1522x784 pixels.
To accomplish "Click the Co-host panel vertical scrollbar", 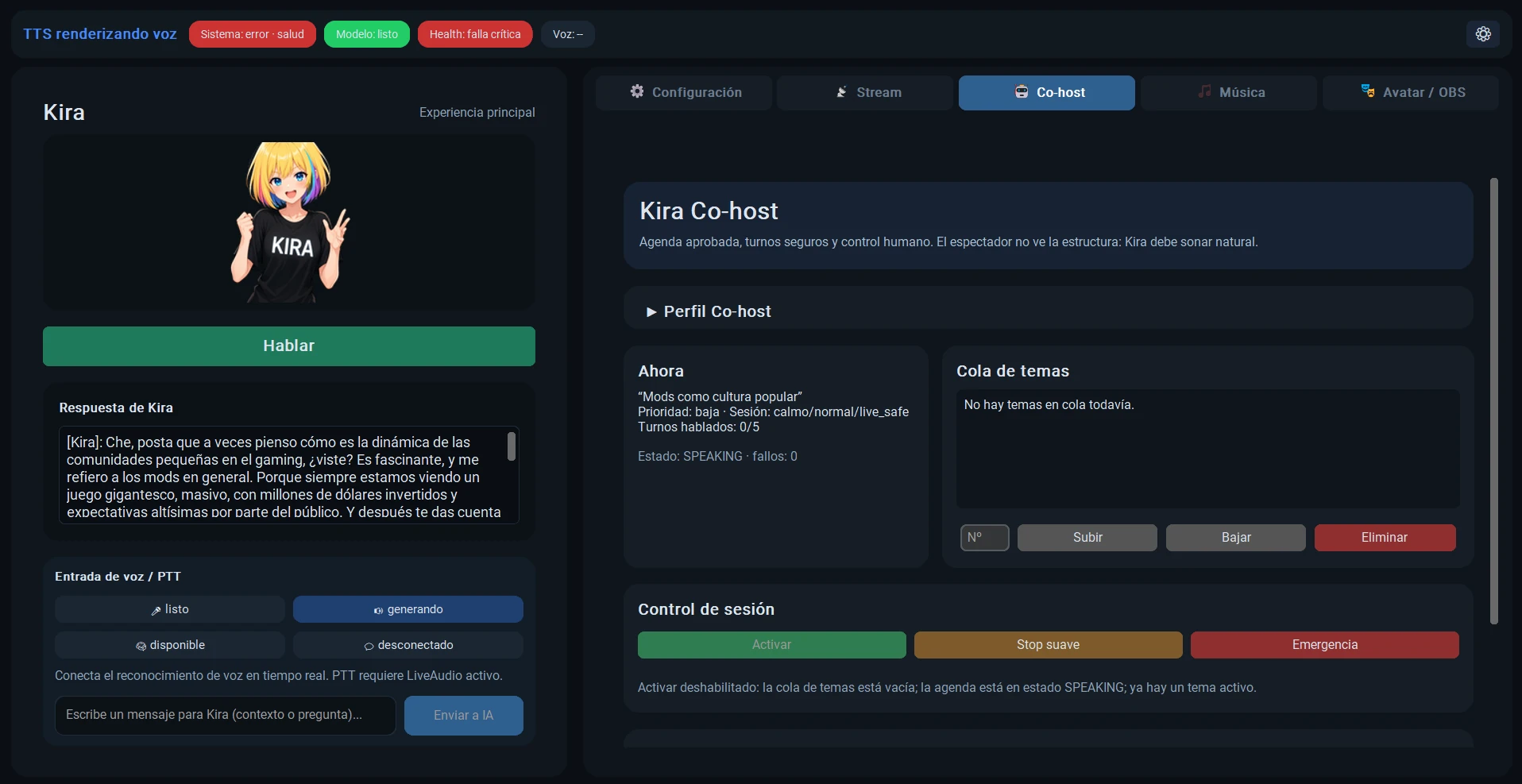I will pyautogui.click(x=1494, y=401).
